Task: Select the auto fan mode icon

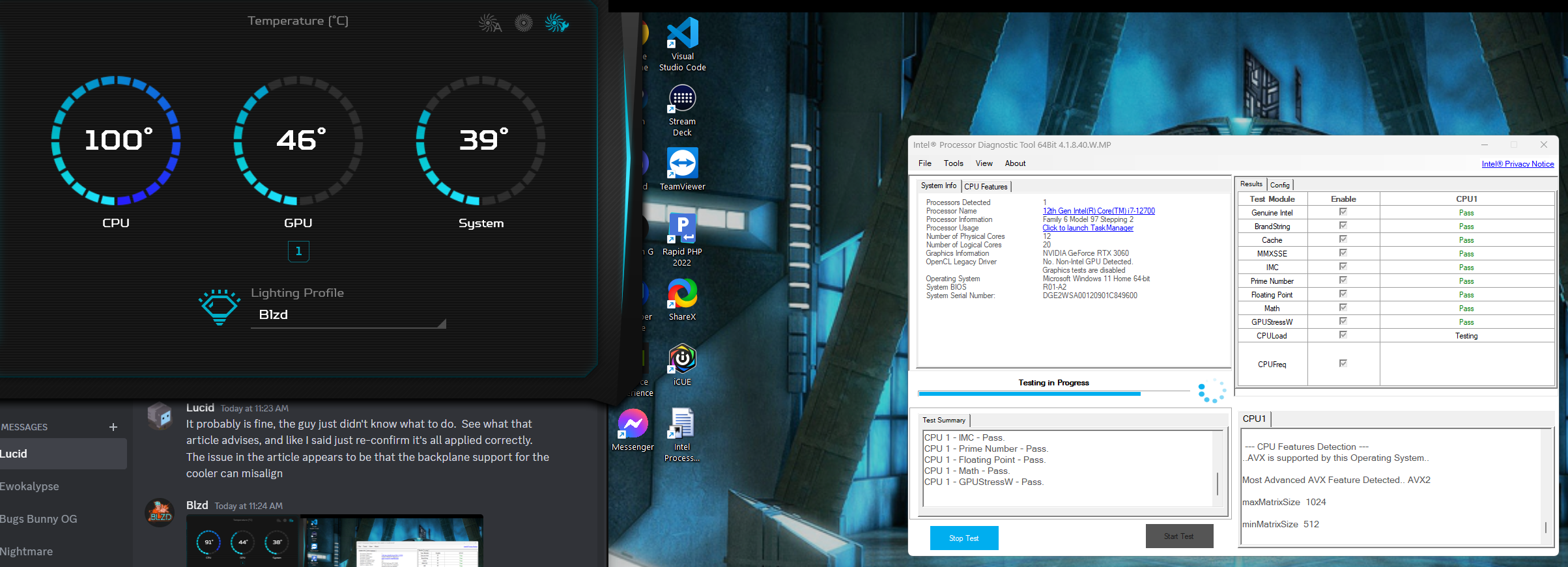Action: pyautogui.click(x=490, y=24)
